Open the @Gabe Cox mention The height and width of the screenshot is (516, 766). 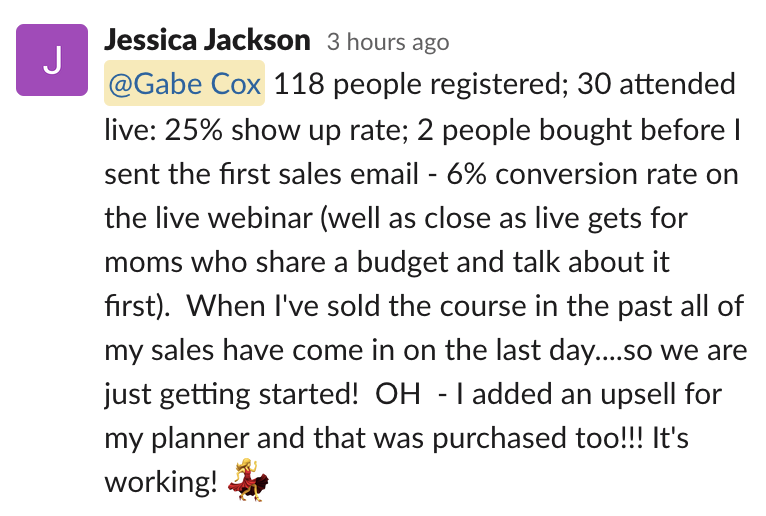[x=184, y=83]
